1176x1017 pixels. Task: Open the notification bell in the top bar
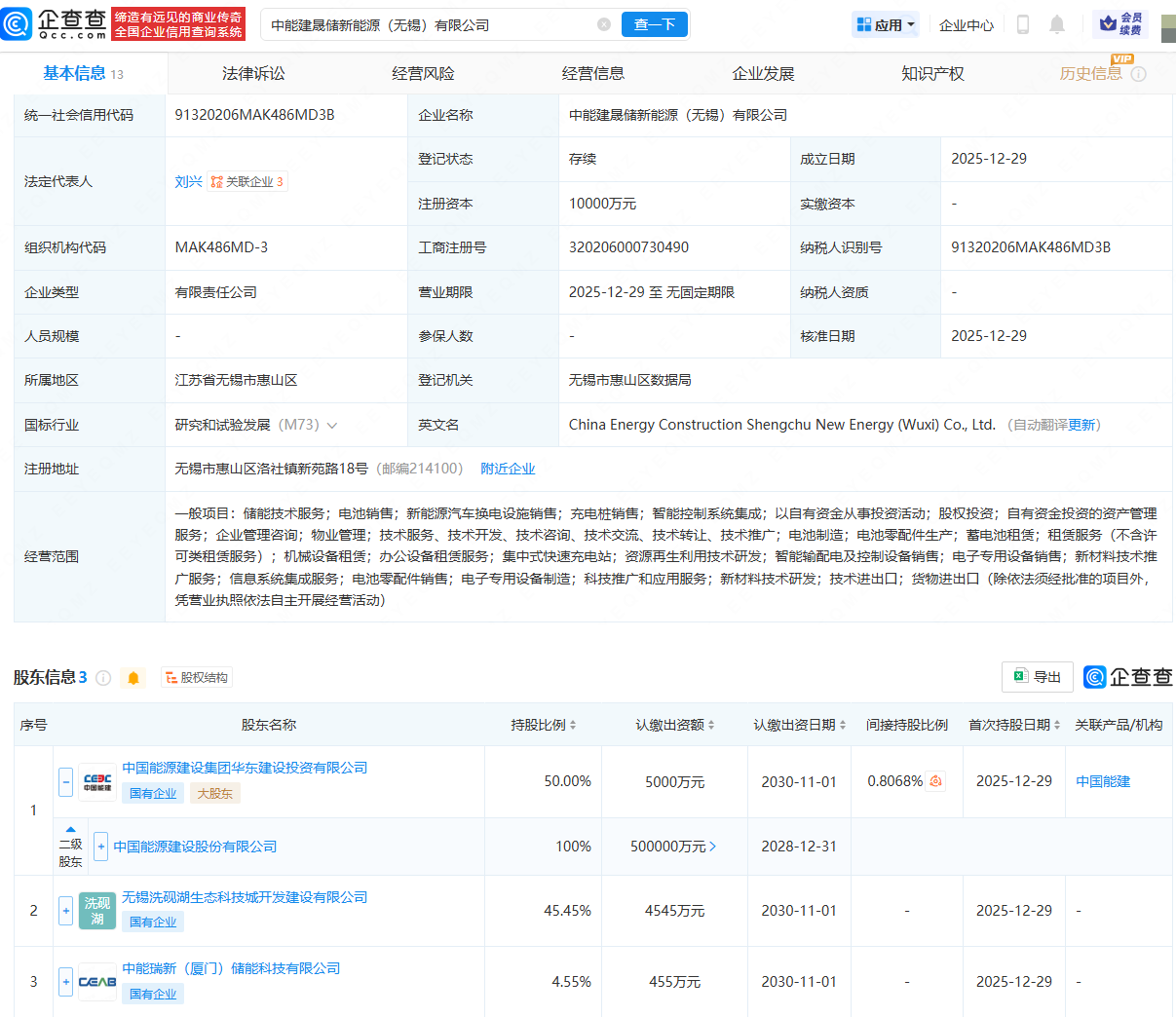point(1057,24)
